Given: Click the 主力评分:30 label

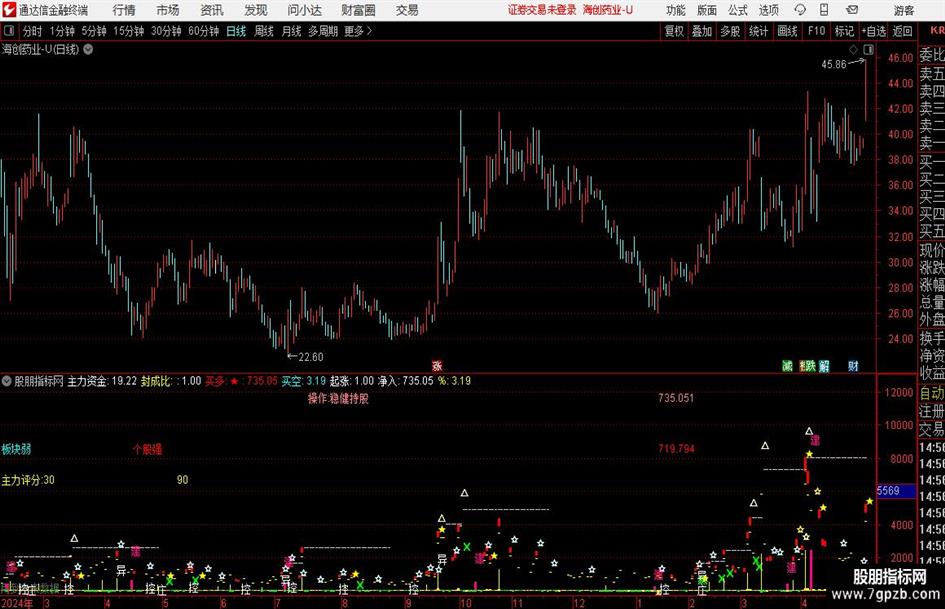Looking at the screenshot, I should pyautogui.click(x=28, y=480).
